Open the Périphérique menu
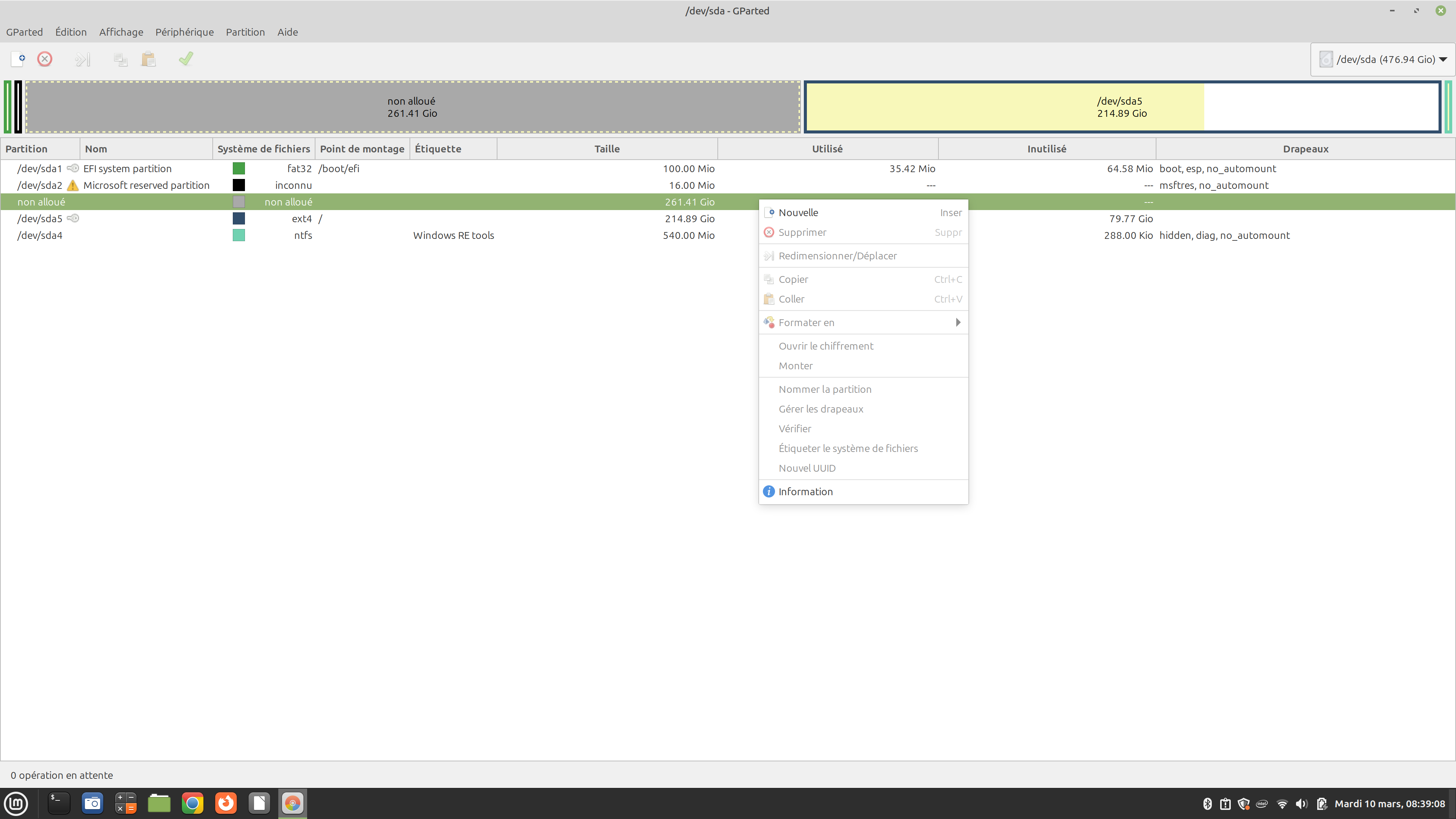 tap(184, 32)
